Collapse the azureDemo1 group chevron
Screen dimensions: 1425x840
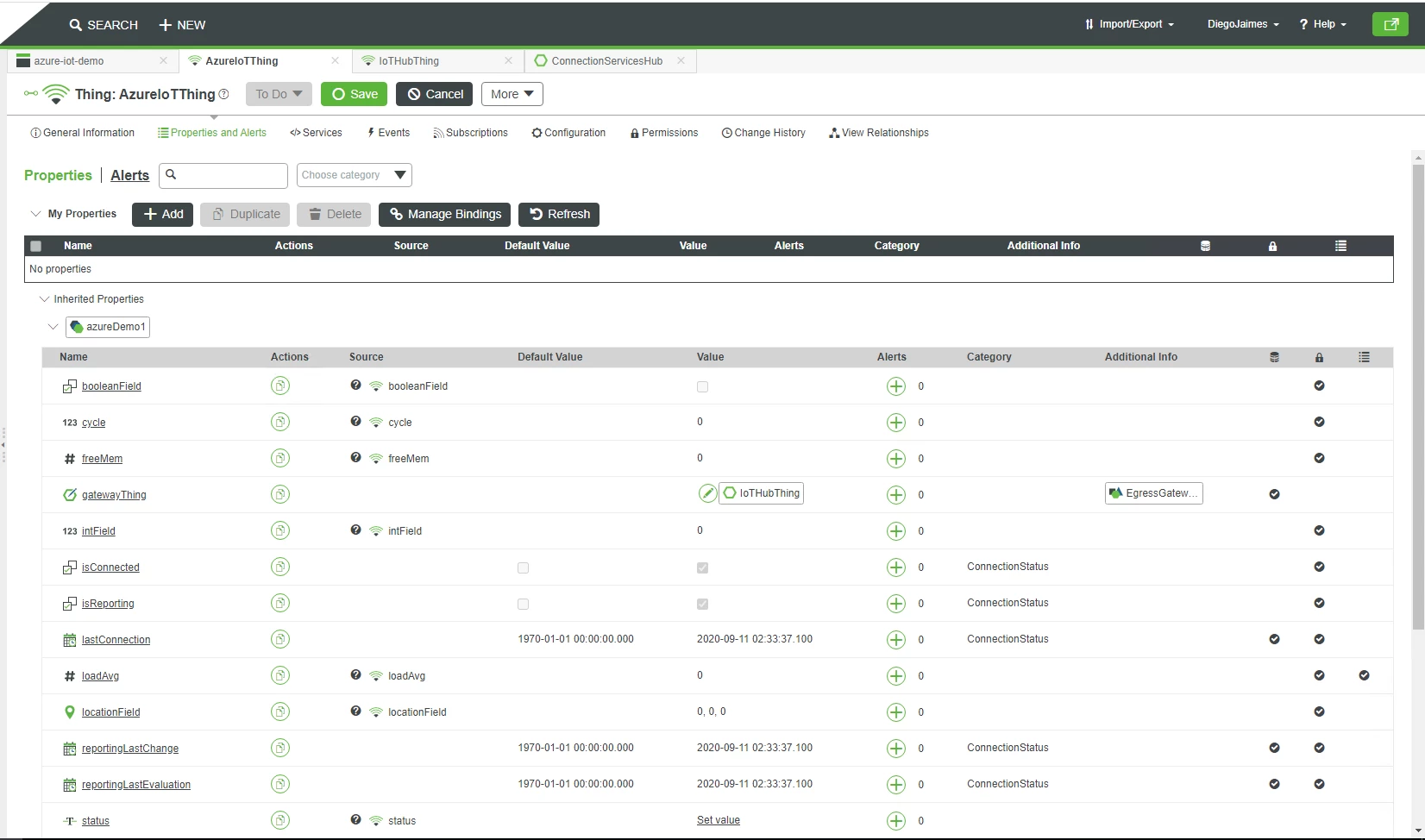53,327
